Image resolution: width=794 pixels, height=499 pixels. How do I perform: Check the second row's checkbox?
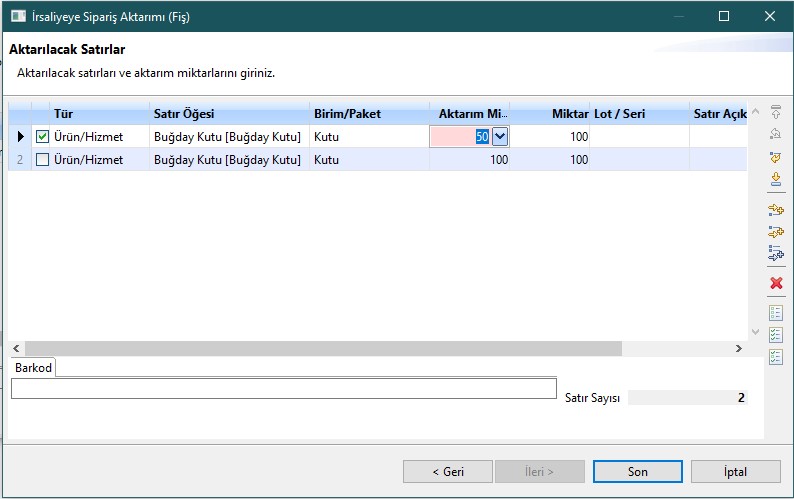(x=42, y=160)
